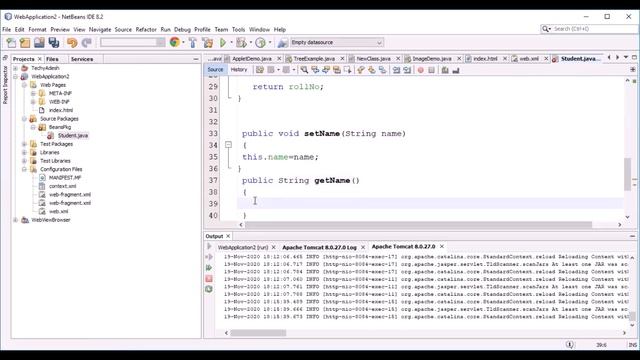Switch to the Files panel tab
Screen dimensions: 640x360
[52, 59]
